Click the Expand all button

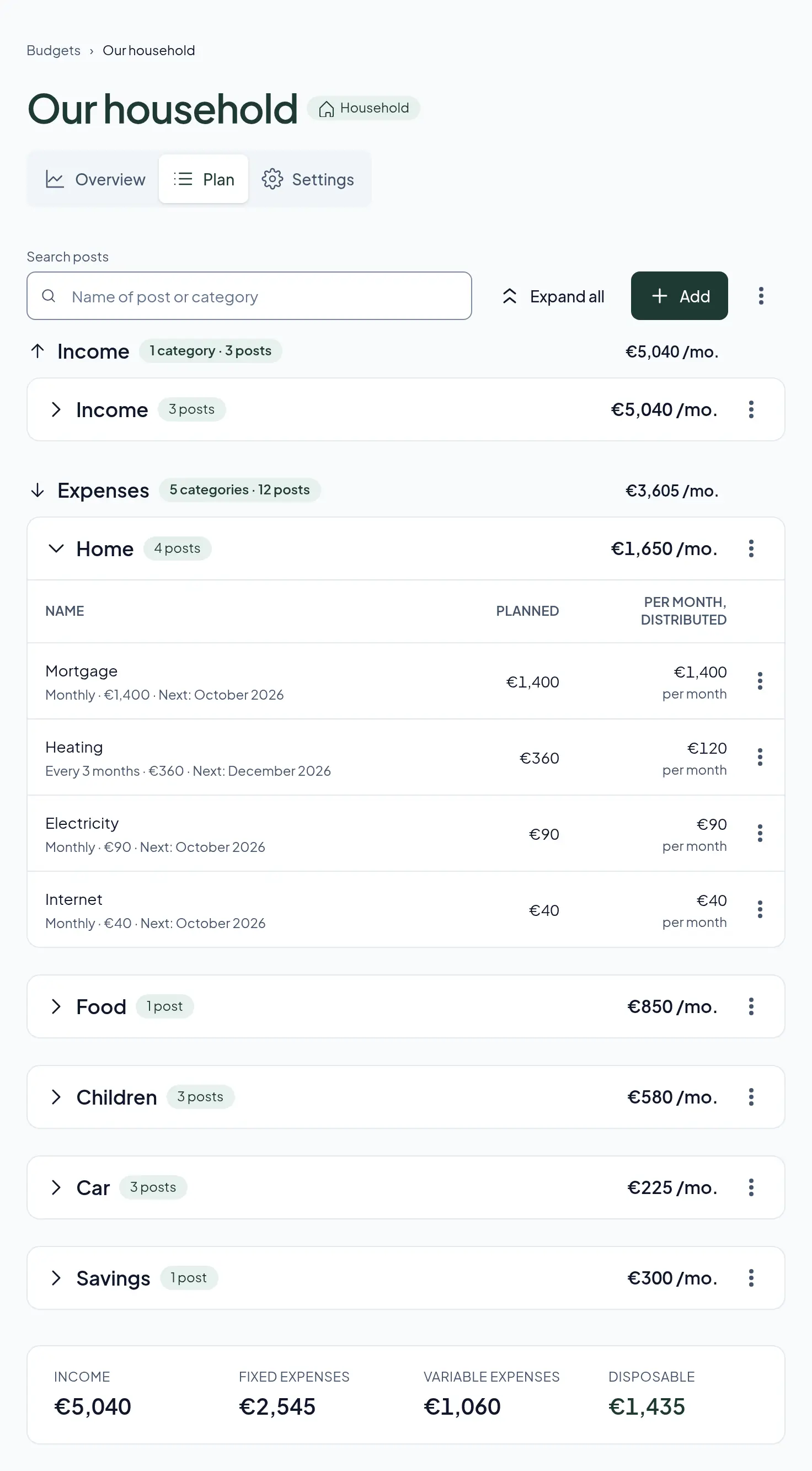tap(552, 296)
